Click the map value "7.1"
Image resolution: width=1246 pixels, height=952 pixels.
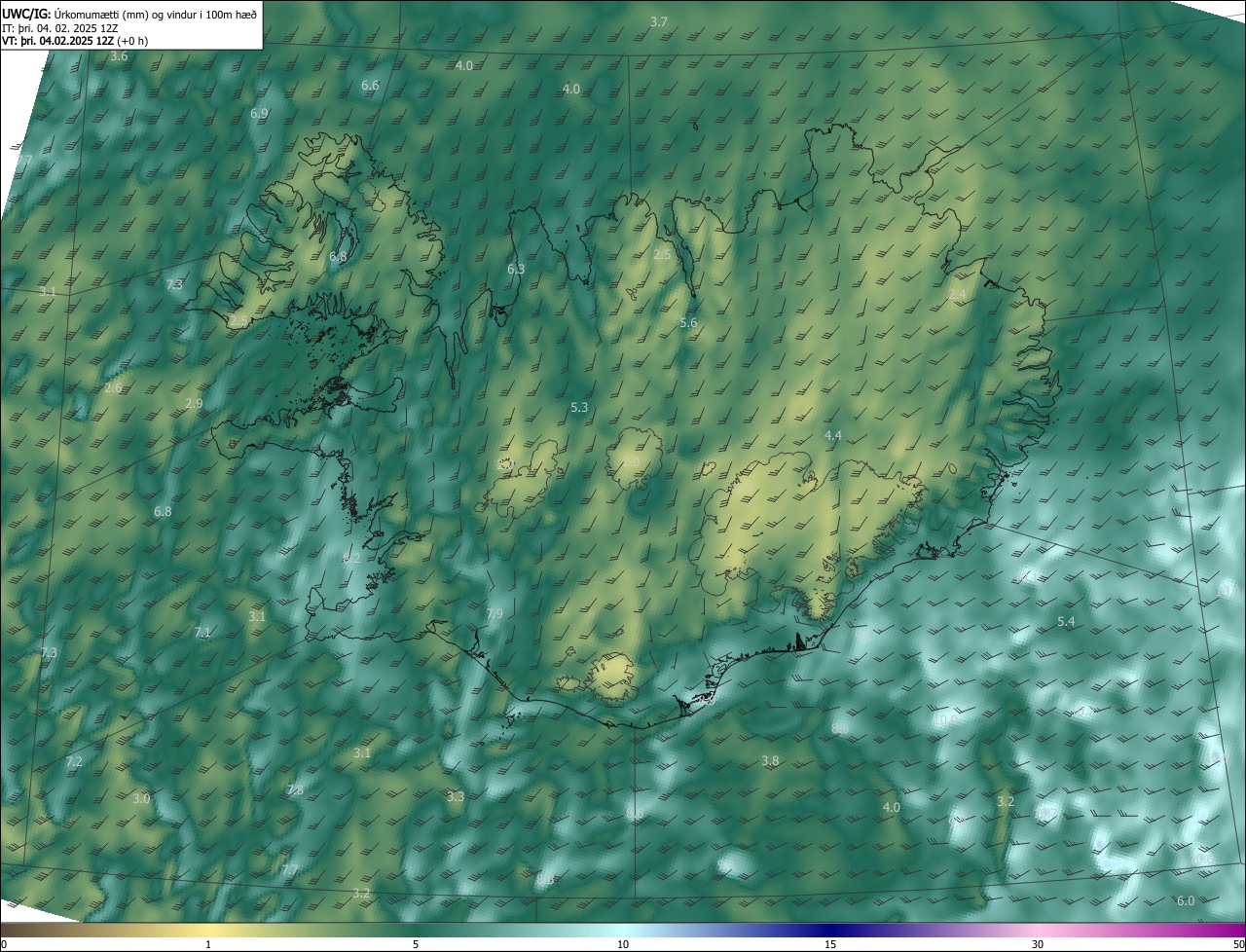coord(202,633)
